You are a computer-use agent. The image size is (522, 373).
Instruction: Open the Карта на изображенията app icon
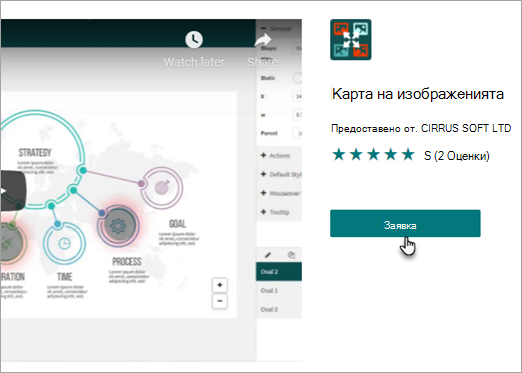point(351,40)
